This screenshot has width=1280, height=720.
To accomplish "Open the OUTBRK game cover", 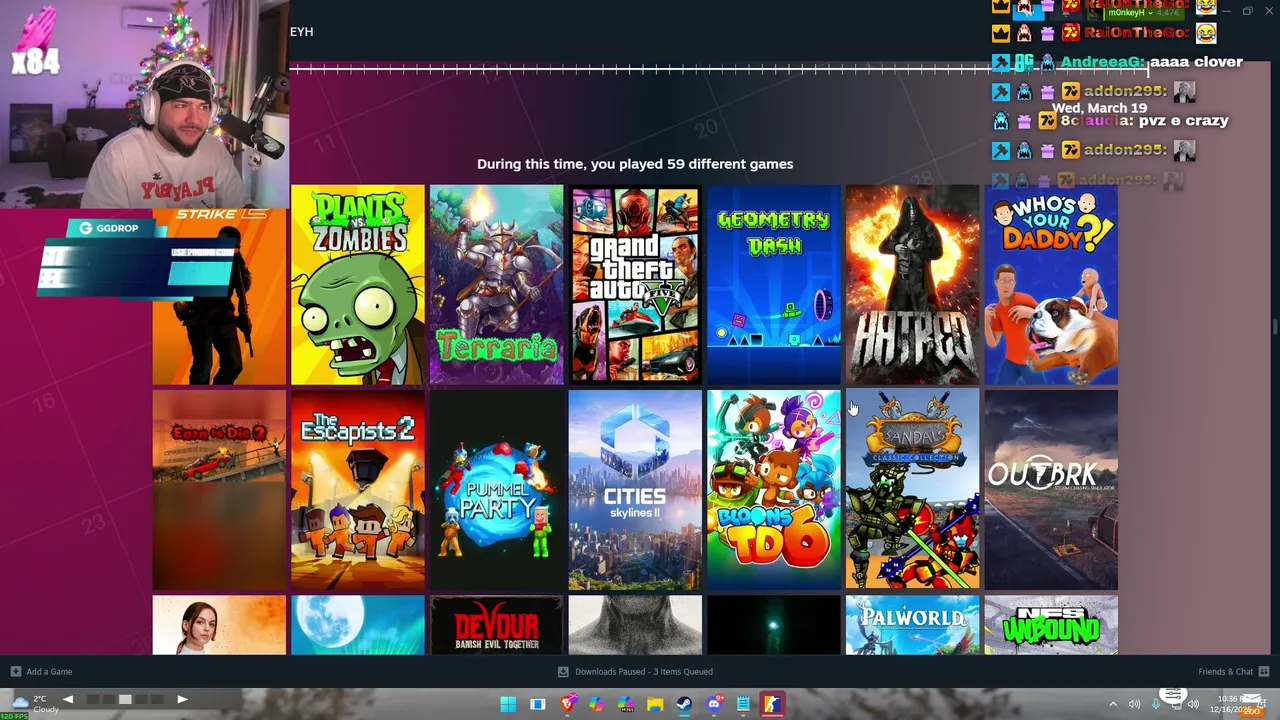I will pyautogui.click(x=1051, y=490).
